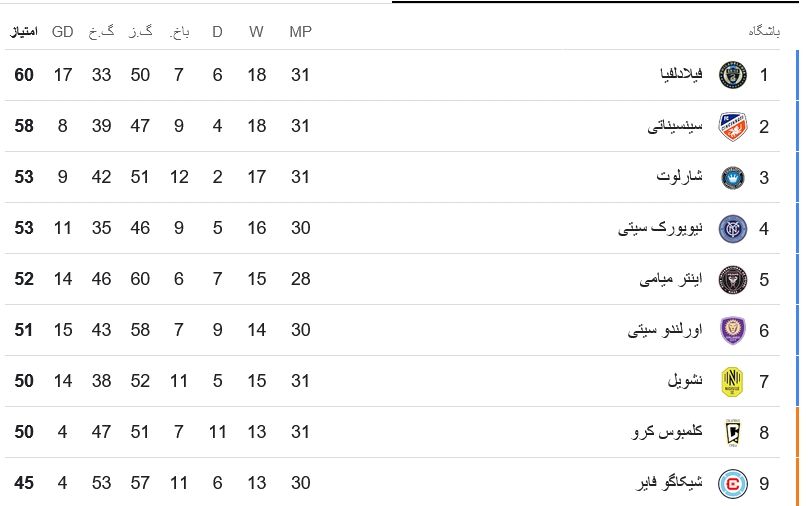Click the W column header
The image size is (808, 506).
256,32
